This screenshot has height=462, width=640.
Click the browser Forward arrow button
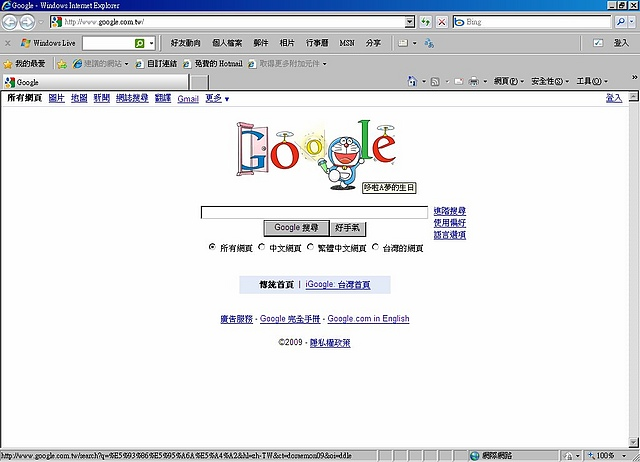pos(27,22)
